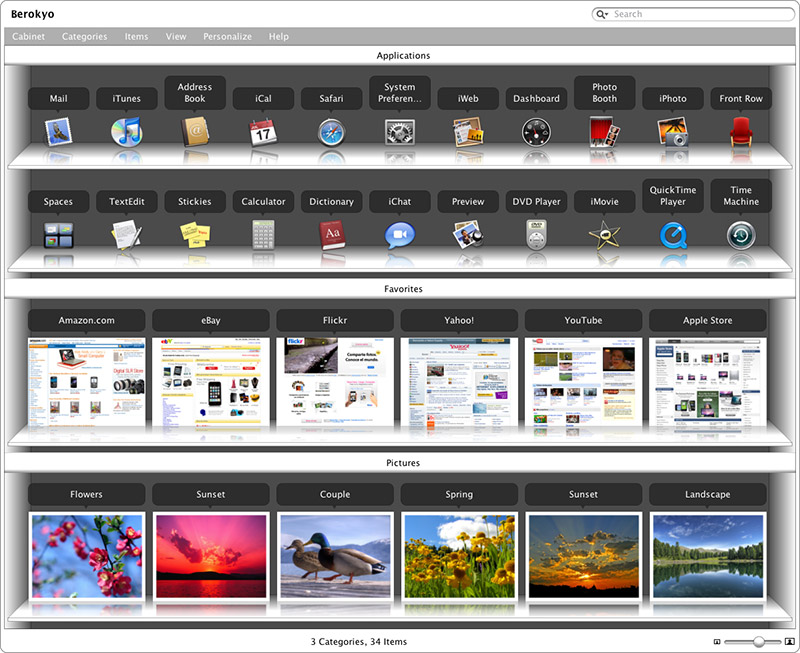Select the Time Machine clock icon
This screenshot has height=653, width=800.
[741, 235]
